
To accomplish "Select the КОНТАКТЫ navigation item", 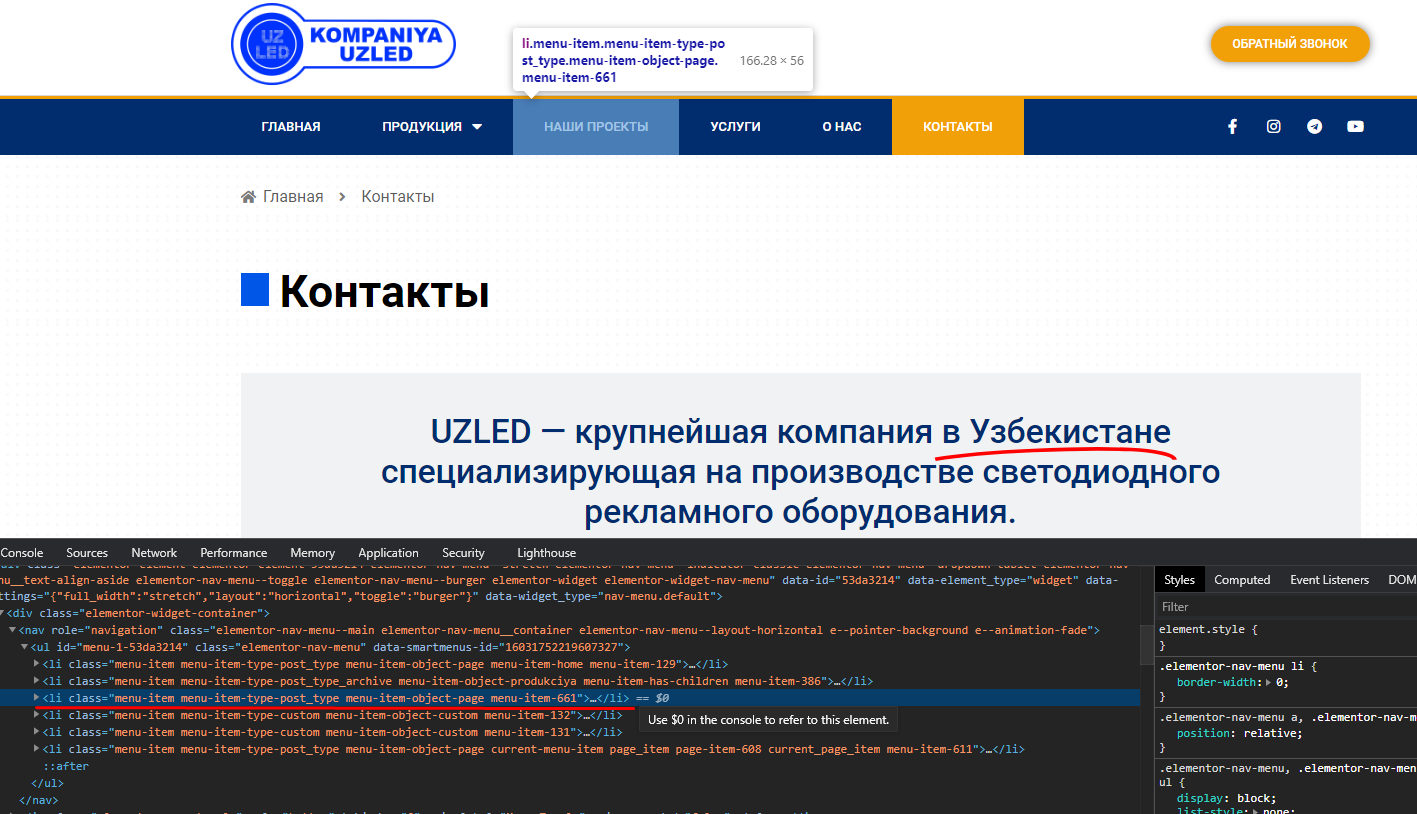I will 958,127.
